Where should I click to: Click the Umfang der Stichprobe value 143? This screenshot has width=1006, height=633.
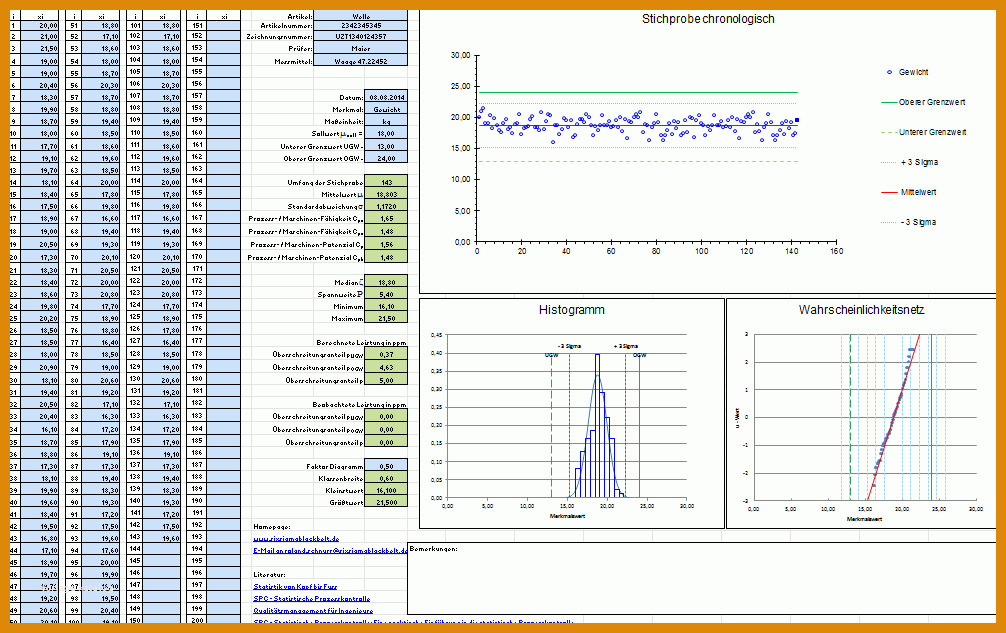pyautogui.click(x=386, y=182)
